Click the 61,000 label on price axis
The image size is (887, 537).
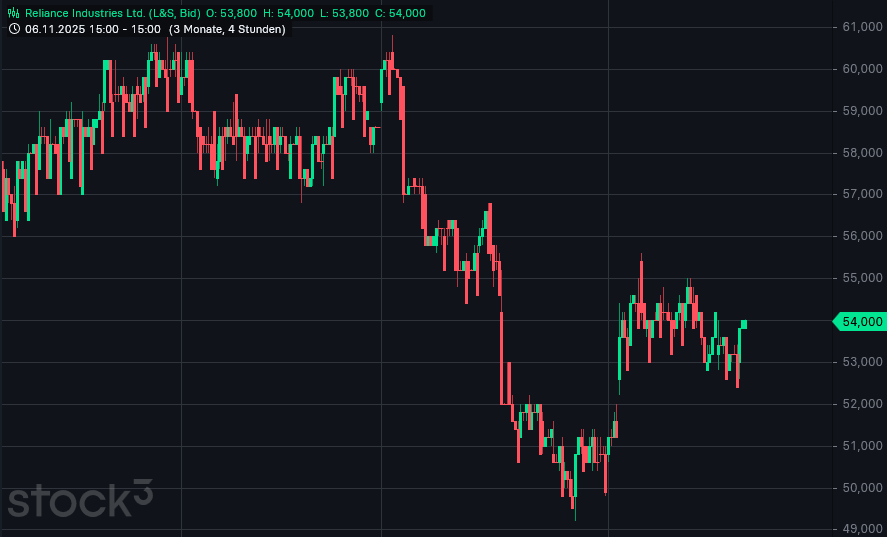click(863, 27)
